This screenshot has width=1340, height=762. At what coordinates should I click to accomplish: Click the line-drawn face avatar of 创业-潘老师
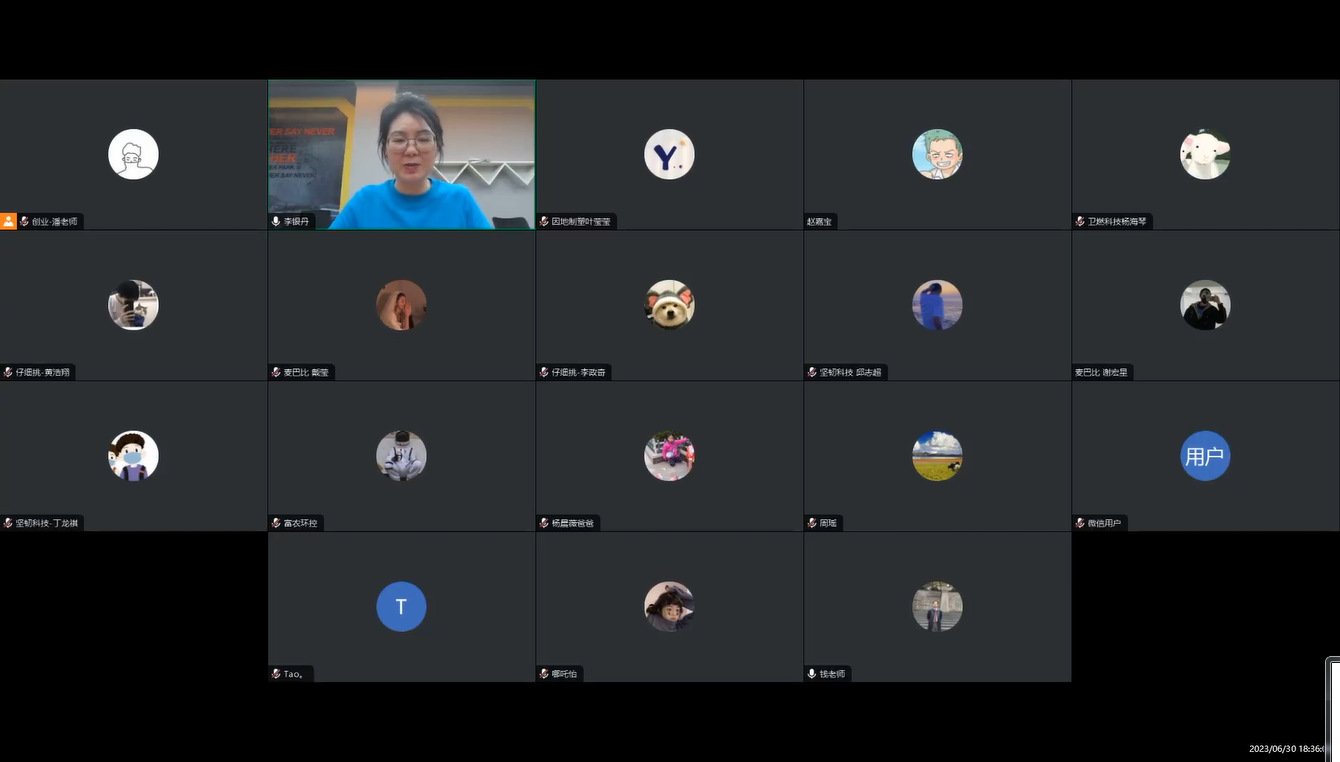point(133,155)
